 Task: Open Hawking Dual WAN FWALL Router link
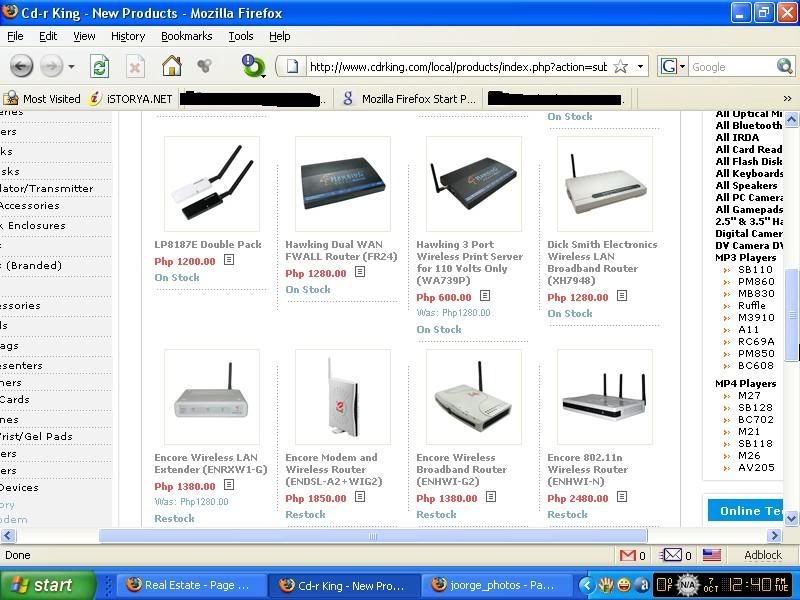(x=341, y=251)
